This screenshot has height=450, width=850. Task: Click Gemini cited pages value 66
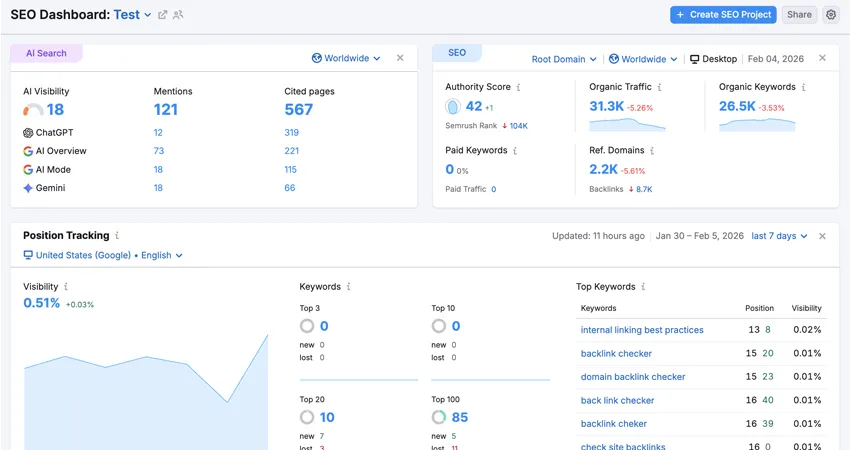tap(289, 188)
